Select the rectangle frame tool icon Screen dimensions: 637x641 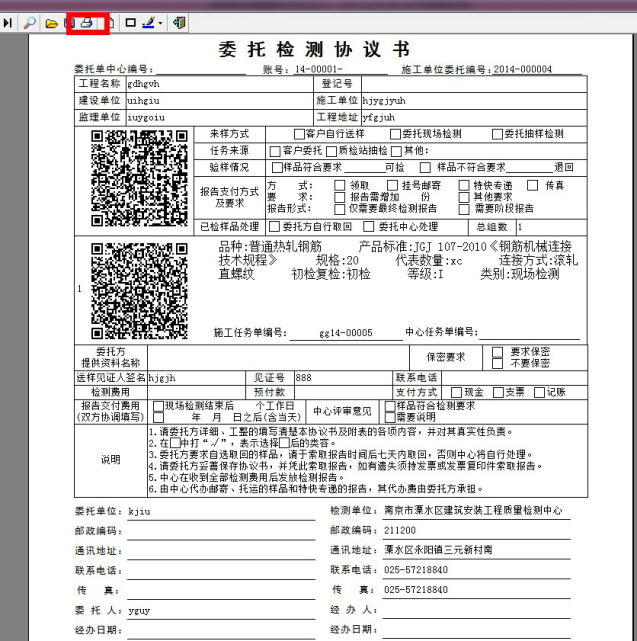click(x=130, y=22)
